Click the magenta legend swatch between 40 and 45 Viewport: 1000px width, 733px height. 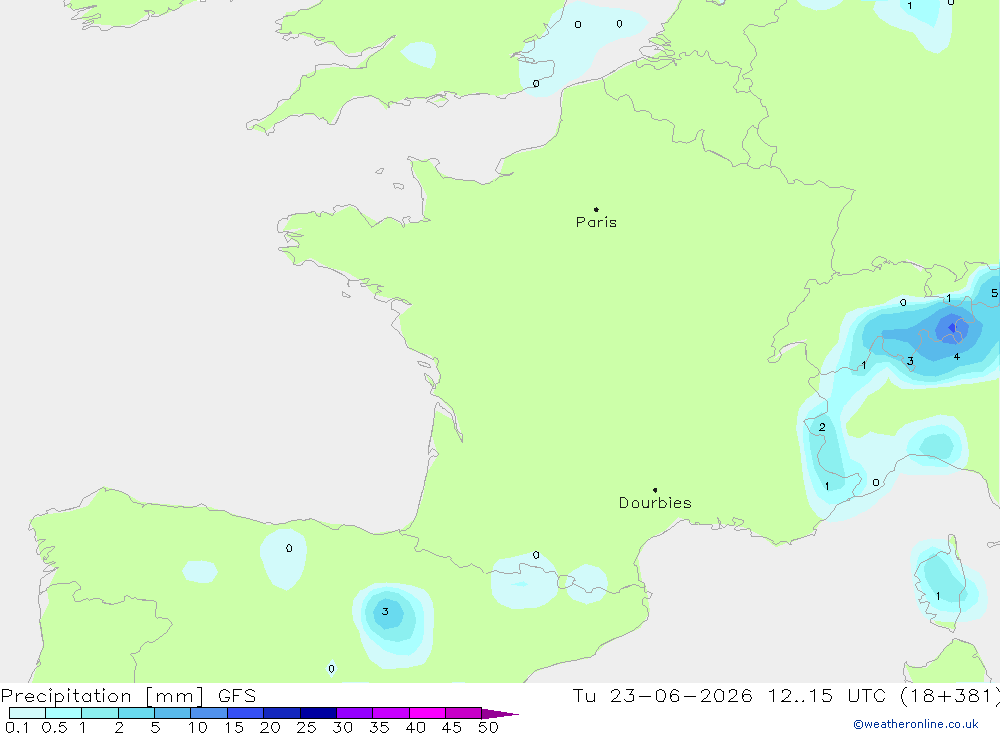click(427, 713)
